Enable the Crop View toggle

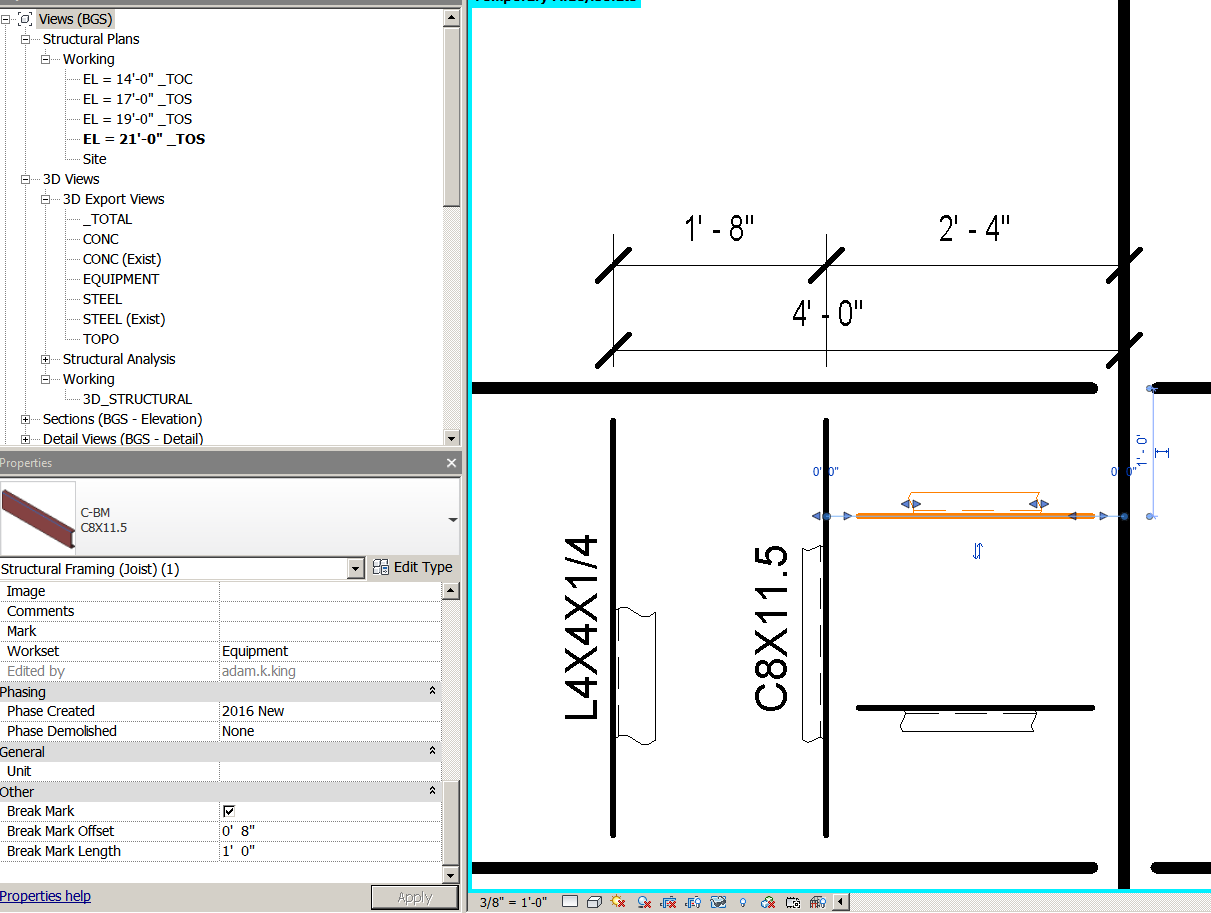pyautogui.click(x=668, y=901)
